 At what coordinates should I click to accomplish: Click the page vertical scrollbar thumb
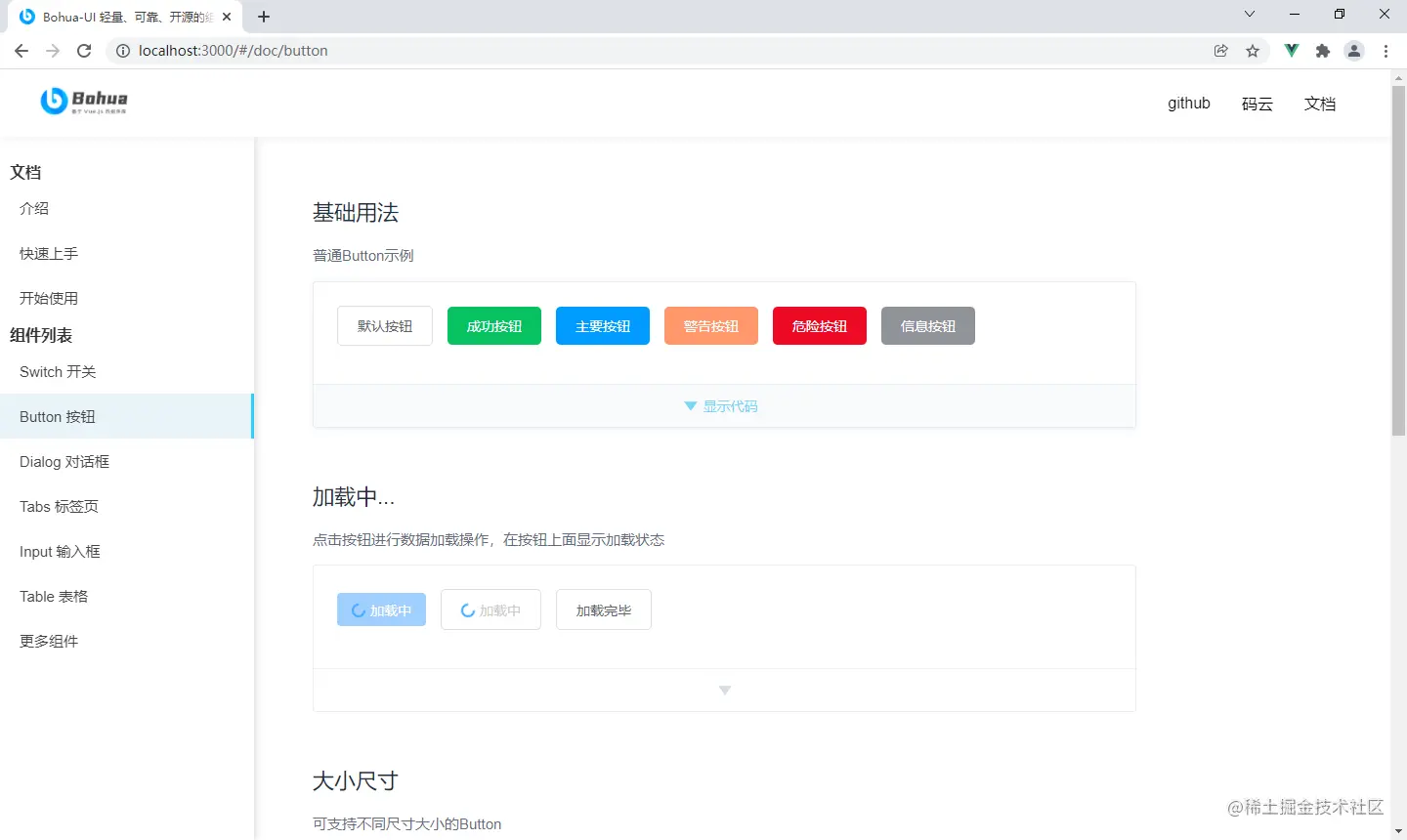coord(1398,260)
